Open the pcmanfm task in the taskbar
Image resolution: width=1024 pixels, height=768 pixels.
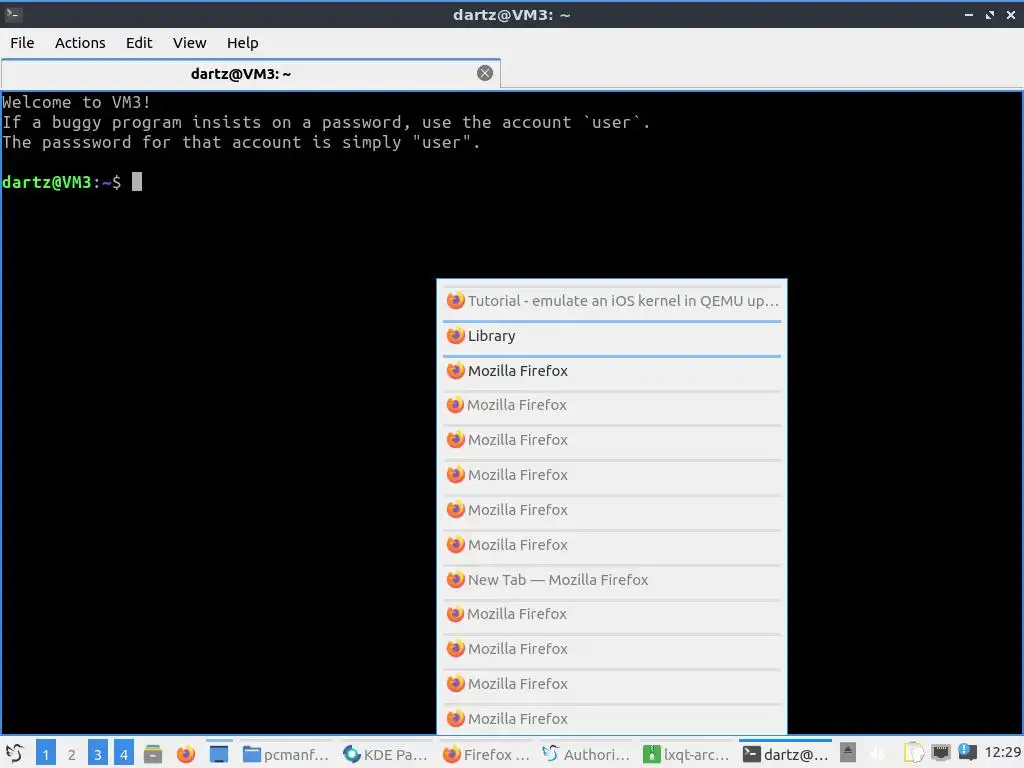point(285,754)
